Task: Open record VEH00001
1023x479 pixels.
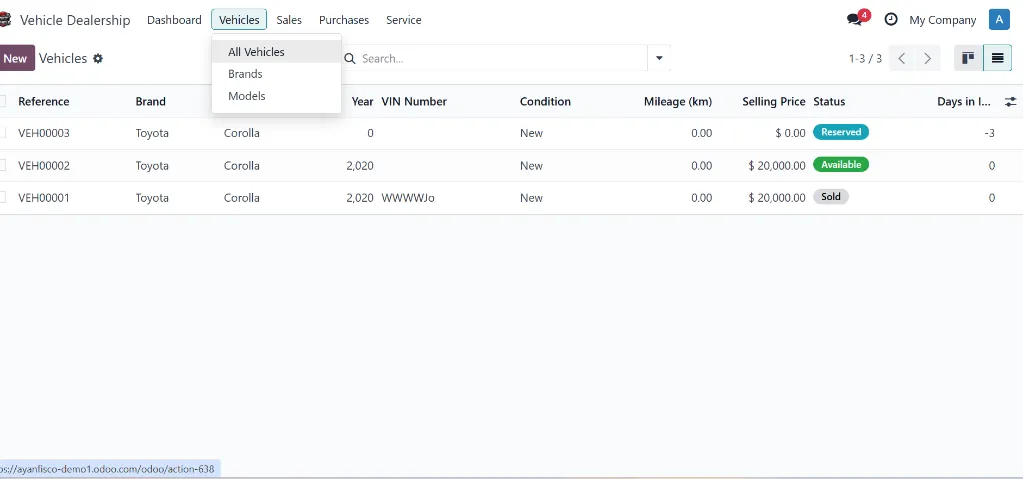Action: tap(44, 198)
